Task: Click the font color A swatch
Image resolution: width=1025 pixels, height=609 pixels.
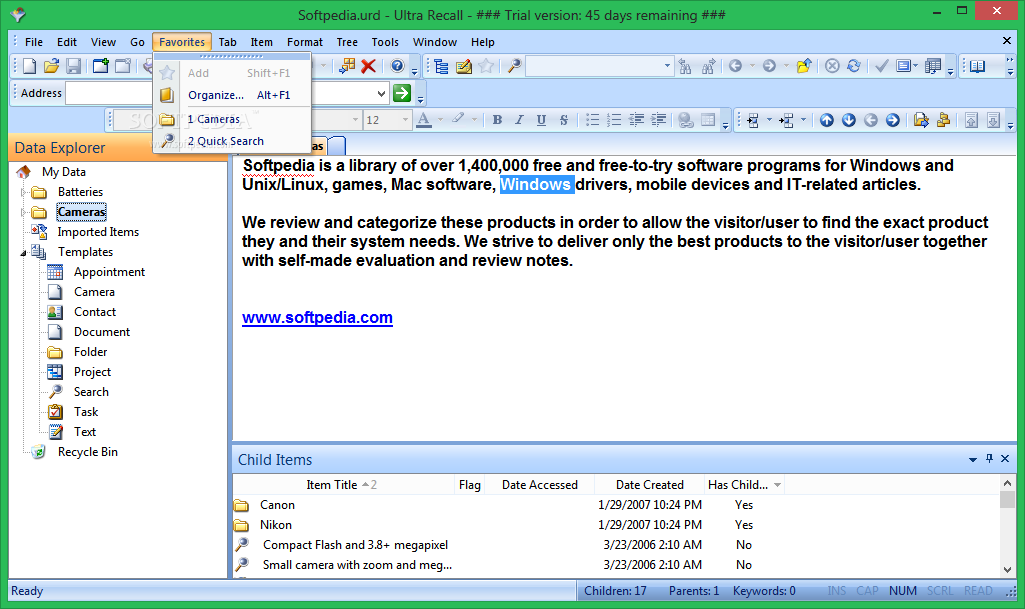Action: [x=424, y=120]
